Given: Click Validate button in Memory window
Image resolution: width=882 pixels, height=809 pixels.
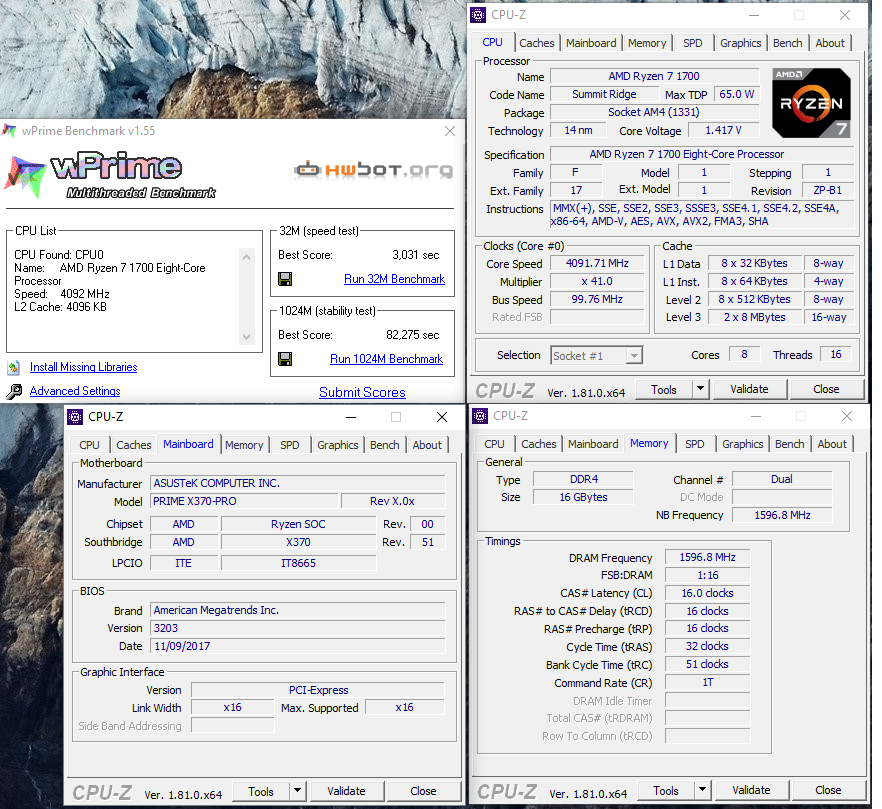Looking at the screenshot, I should 752,790.
